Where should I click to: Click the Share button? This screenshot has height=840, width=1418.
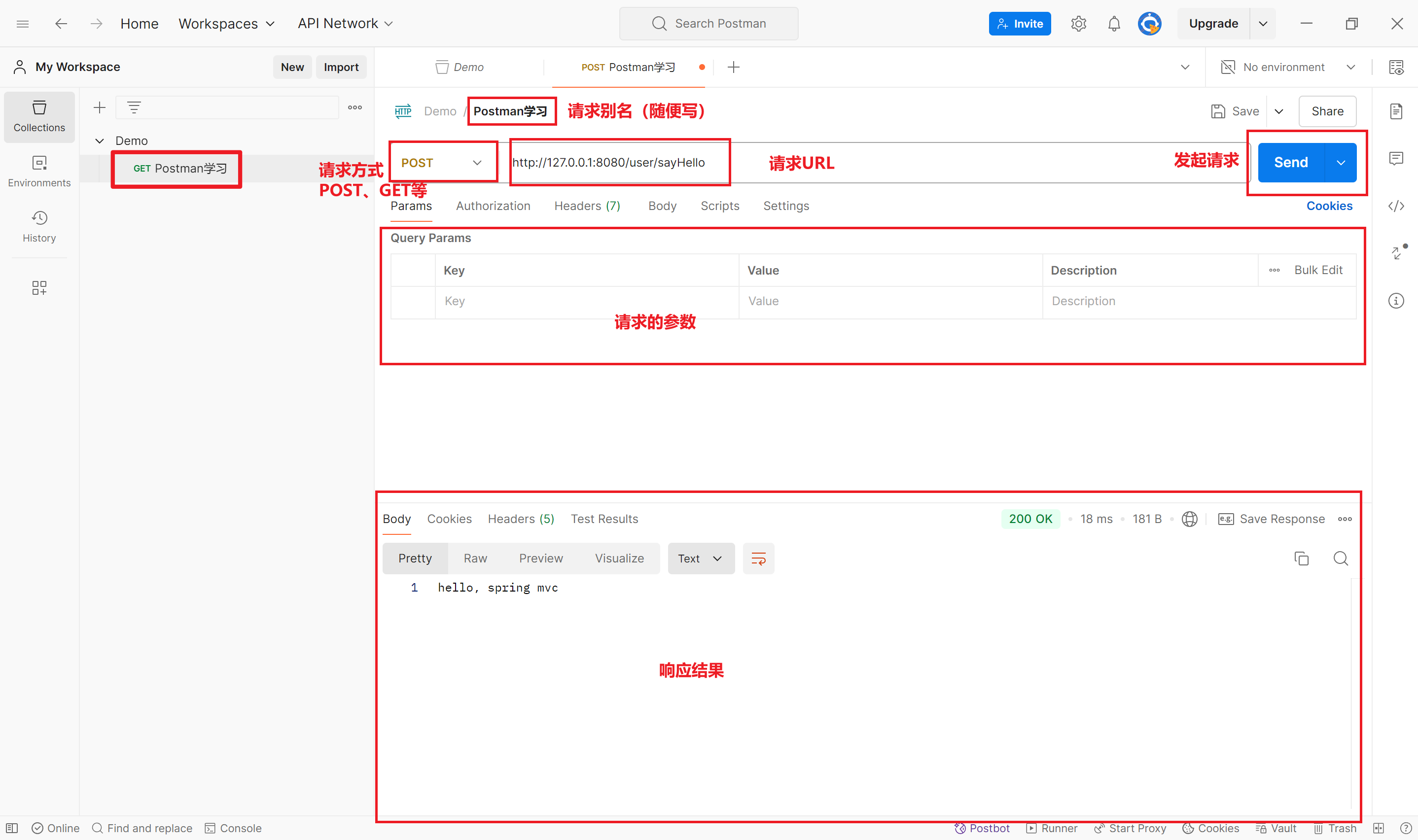(x=1327, y=111)
